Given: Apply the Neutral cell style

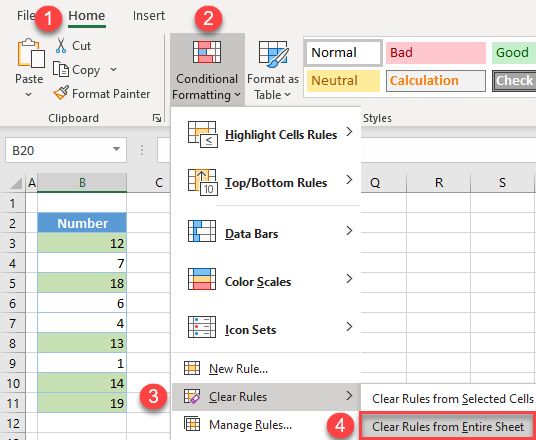Looking at the screenshot, I should [343, 81].
